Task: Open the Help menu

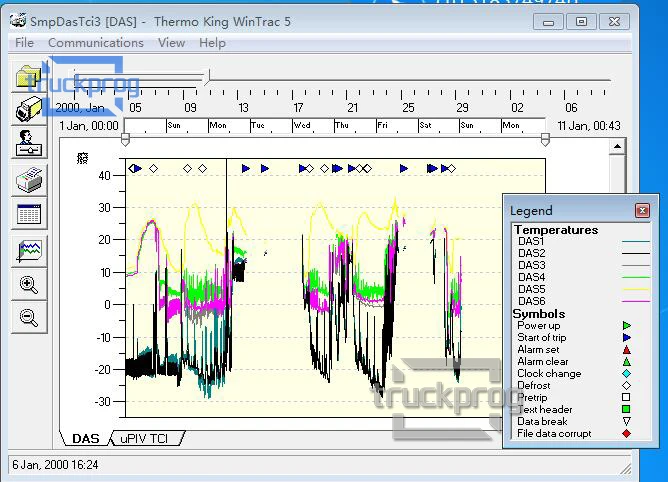Action: pos(212,43)
